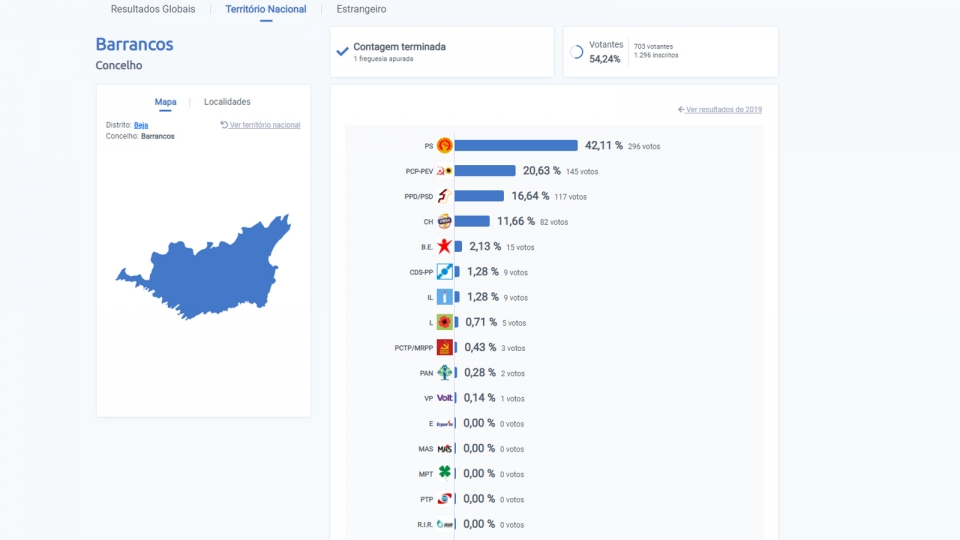The height and width of the screenshot is (540, 960).
Task: Click the MPT green clover icon
Action: (444, 473)
